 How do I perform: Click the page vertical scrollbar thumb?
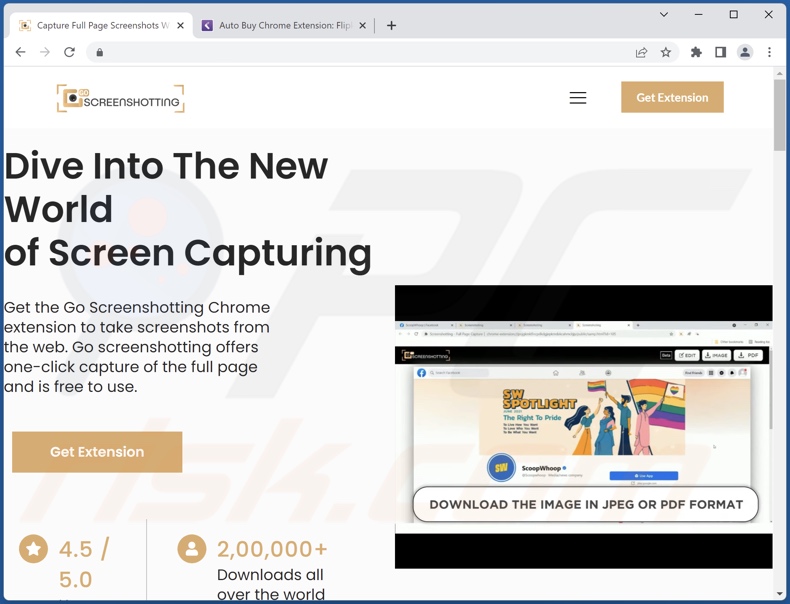(x=780, y=115)
